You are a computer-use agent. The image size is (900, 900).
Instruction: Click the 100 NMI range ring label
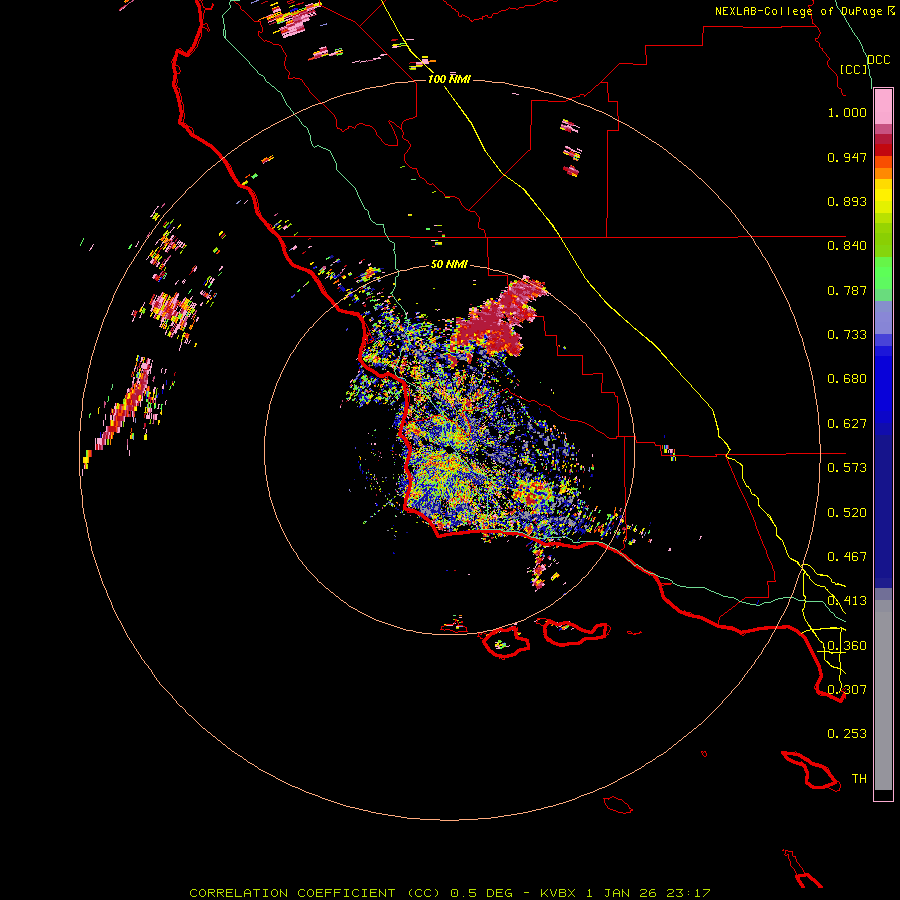tap(449, 79)
